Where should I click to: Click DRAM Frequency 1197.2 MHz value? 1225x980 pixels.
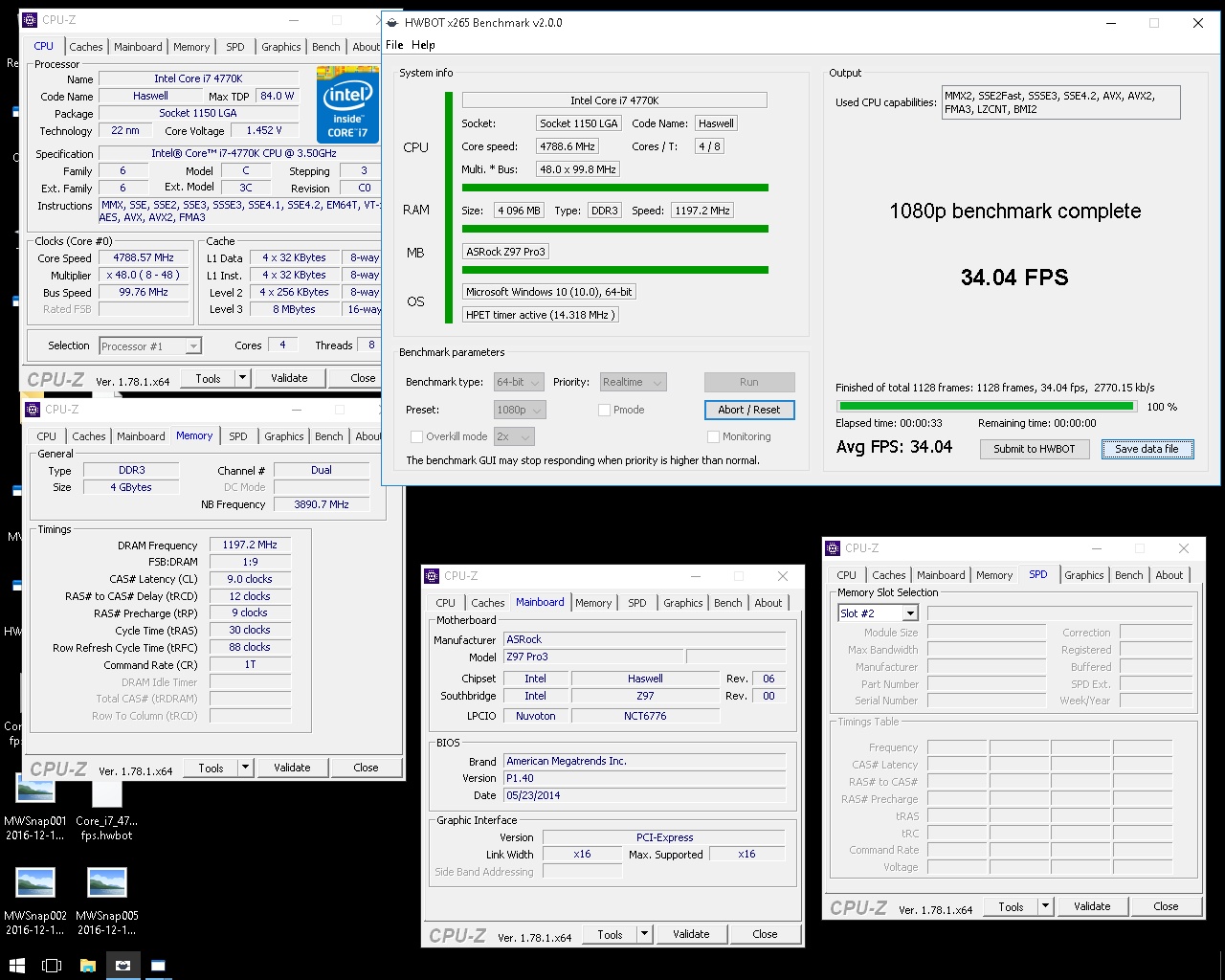coord(250,545)
